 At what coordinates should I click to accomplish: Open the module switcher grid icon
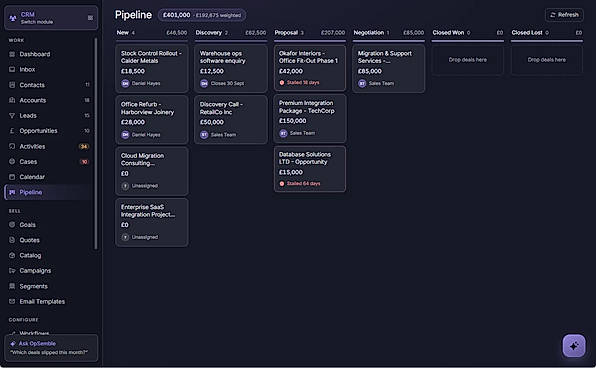tap(90, 18)
